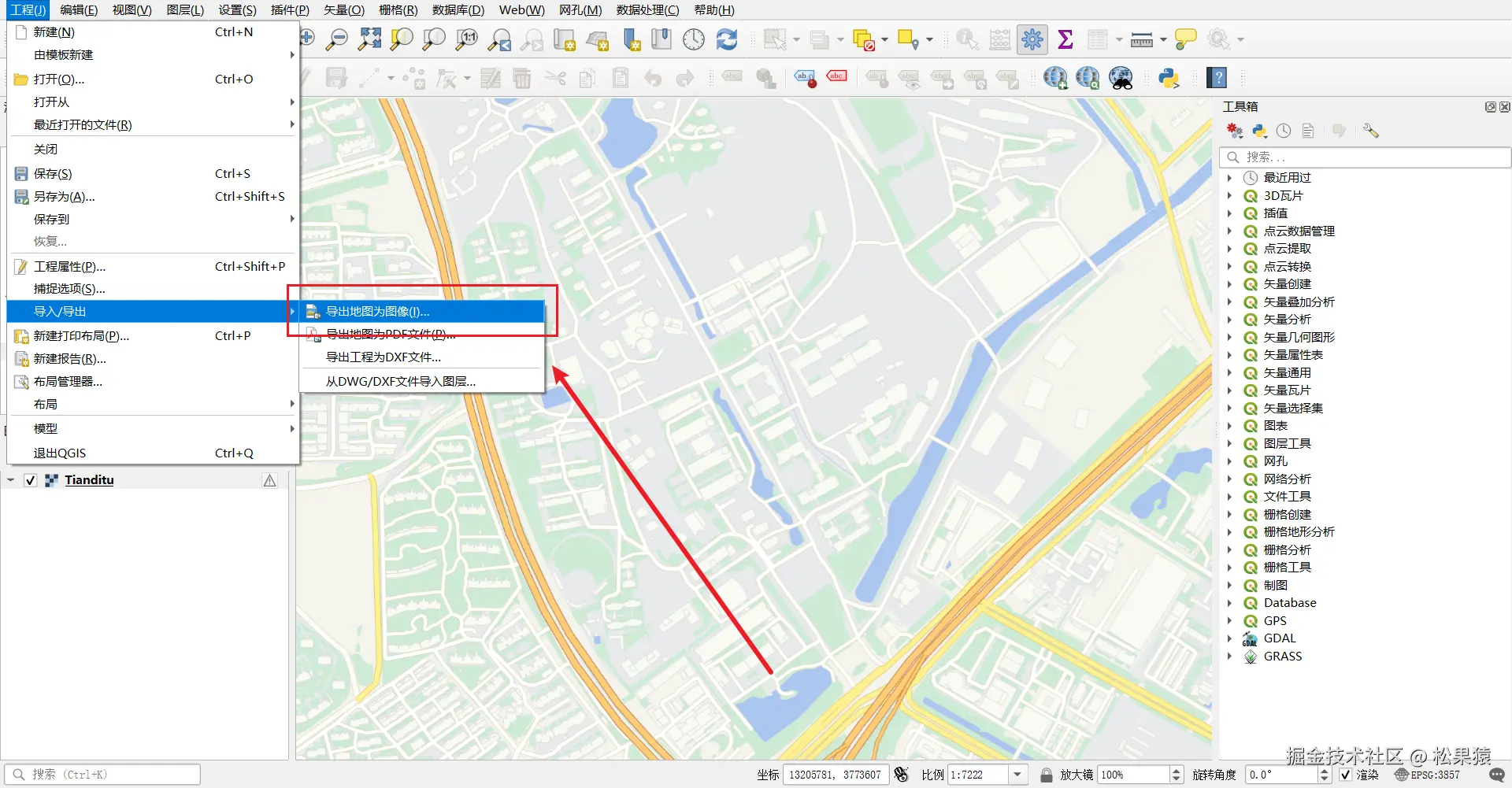1512x788 pixels.
Task: Click 新建打印布局(P)... menu entry
Action: point(153,336)
